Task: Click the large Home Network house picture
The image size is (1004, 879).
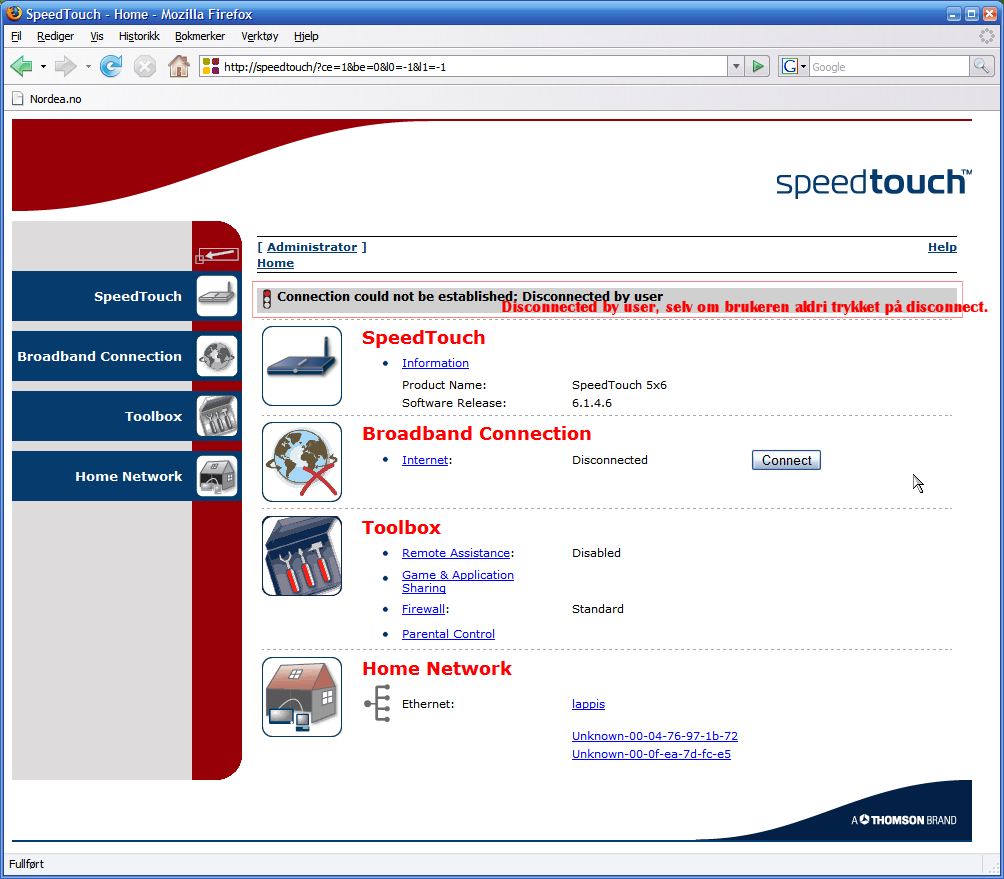Action: point(302,697)
